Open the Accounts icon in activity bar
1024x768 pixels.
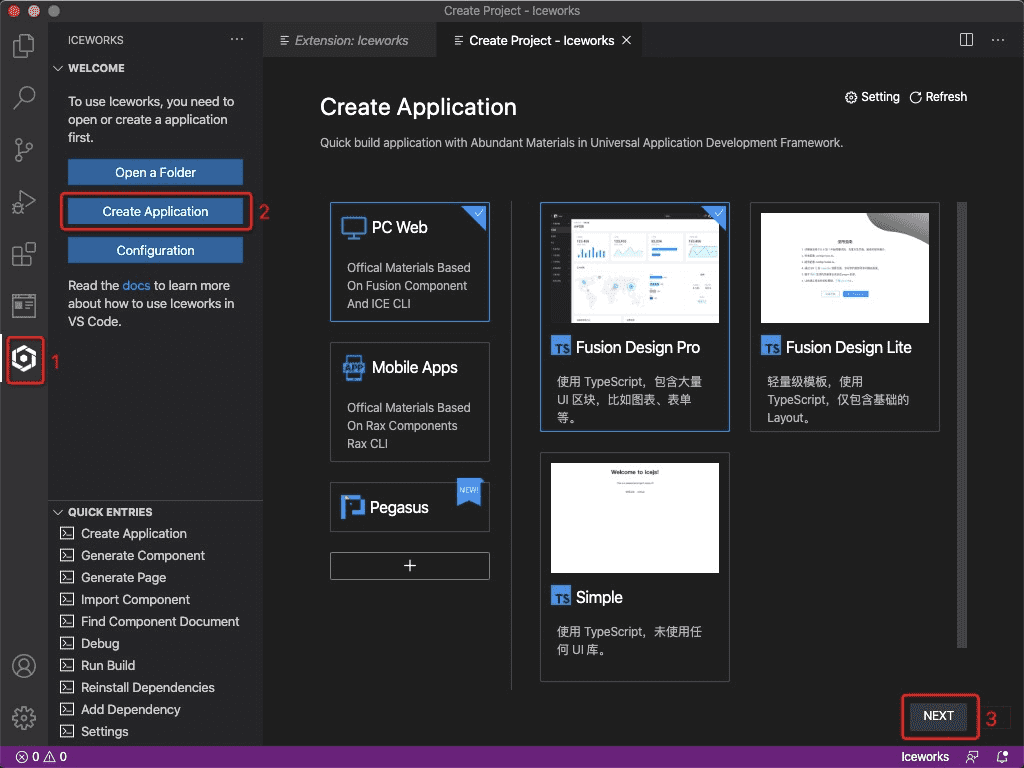click(x=24, y=666)
